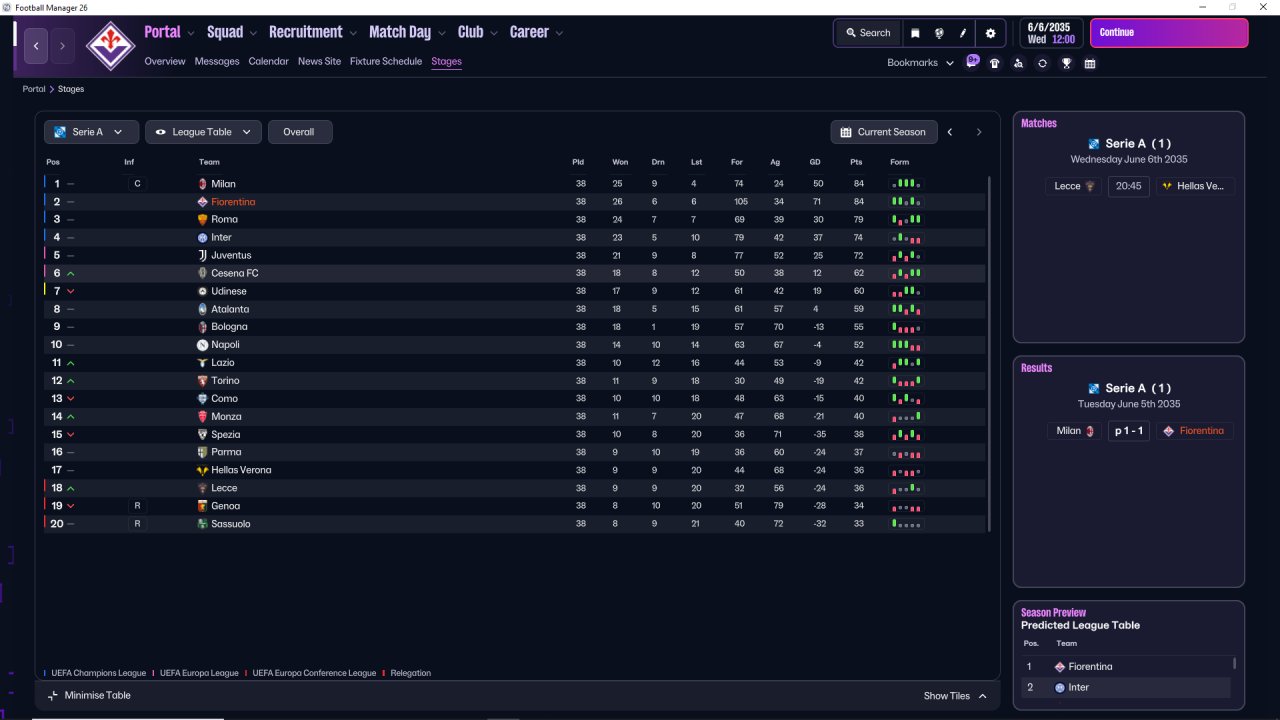Click the pencil edit icon in top toolbar
This screenshot has height=720, width=1280.
tap(964, 33)
